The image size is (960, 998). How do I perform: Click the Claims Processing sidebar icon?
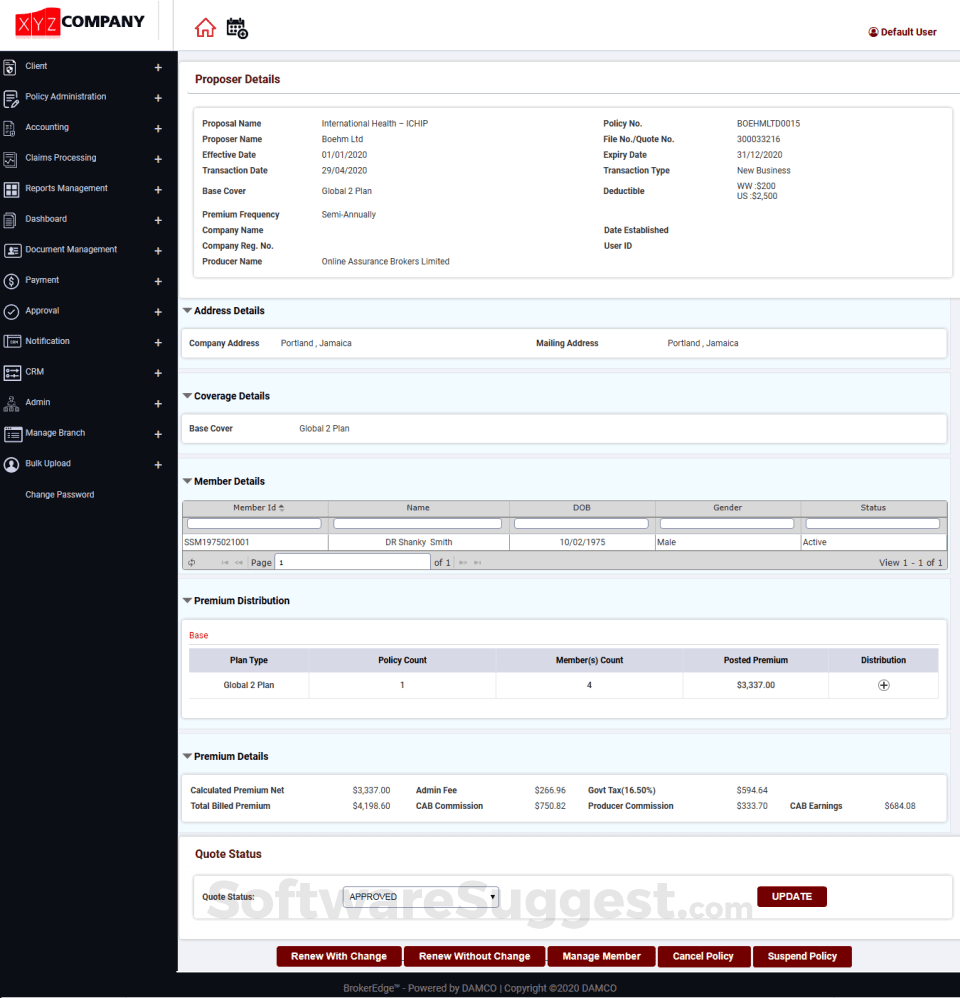[x=11, y=159]
